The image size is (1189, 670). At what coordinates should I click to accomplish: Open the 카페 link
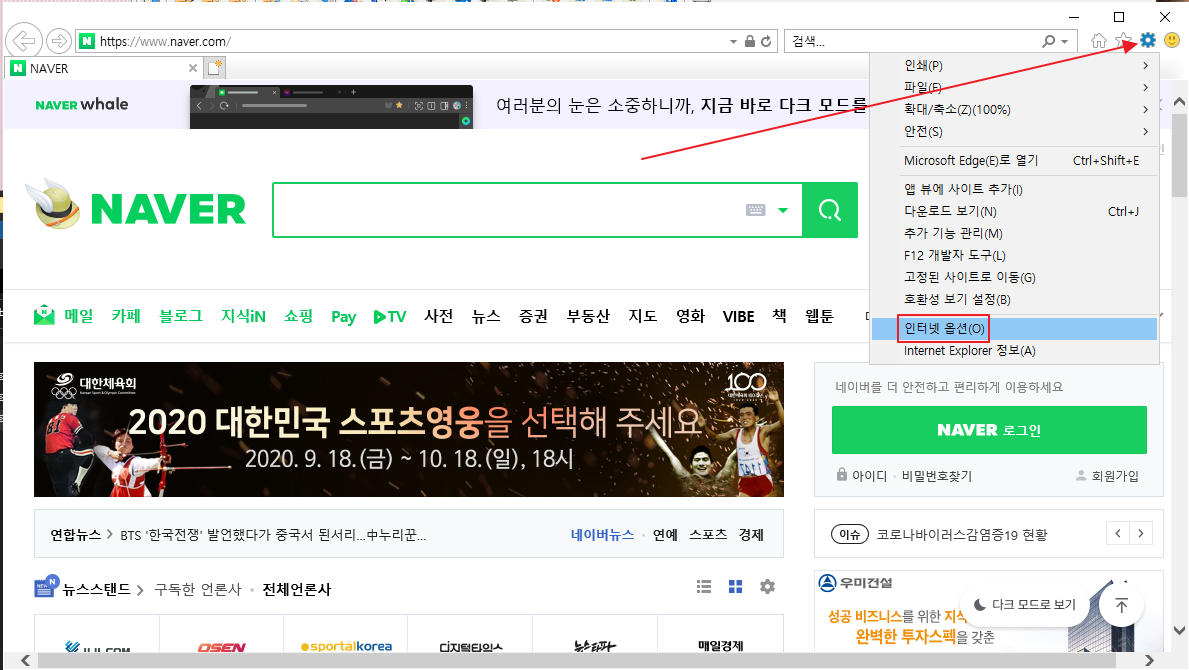point(126,315)
